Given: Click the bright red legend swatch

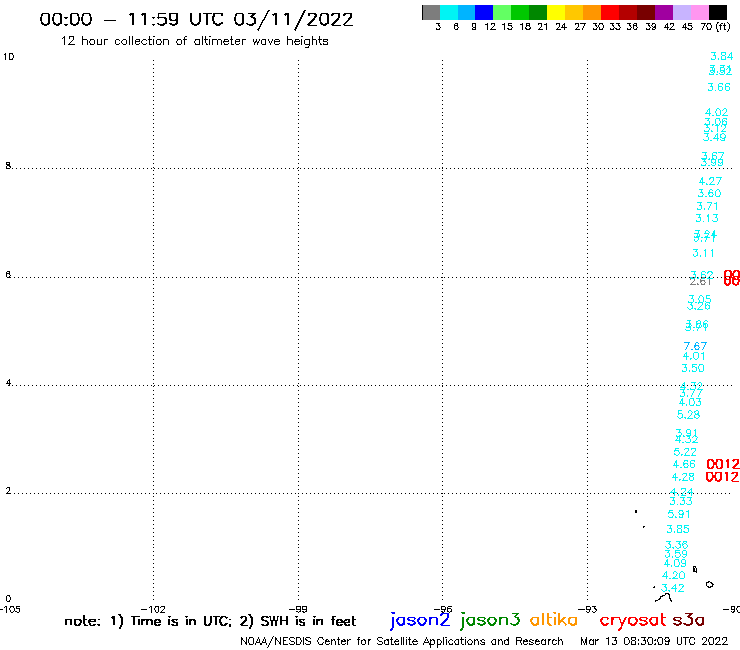Looking at the screenshot, I should pos(610,12).
